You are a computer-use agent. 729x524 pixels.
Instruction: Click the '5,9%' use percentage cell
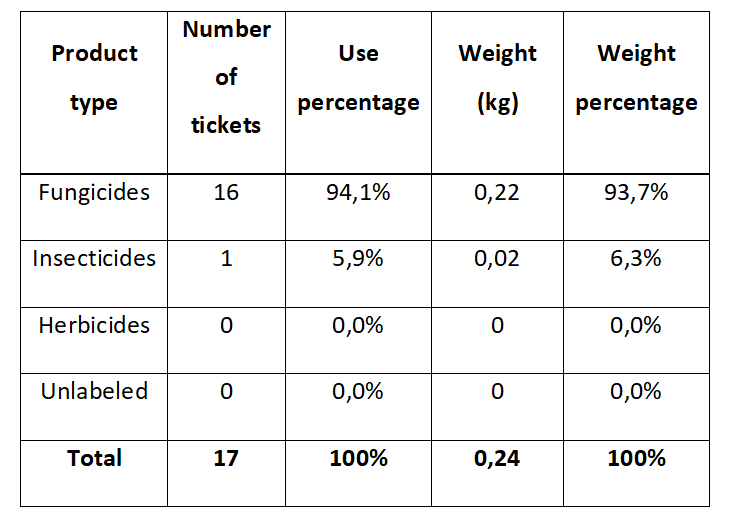358,258
